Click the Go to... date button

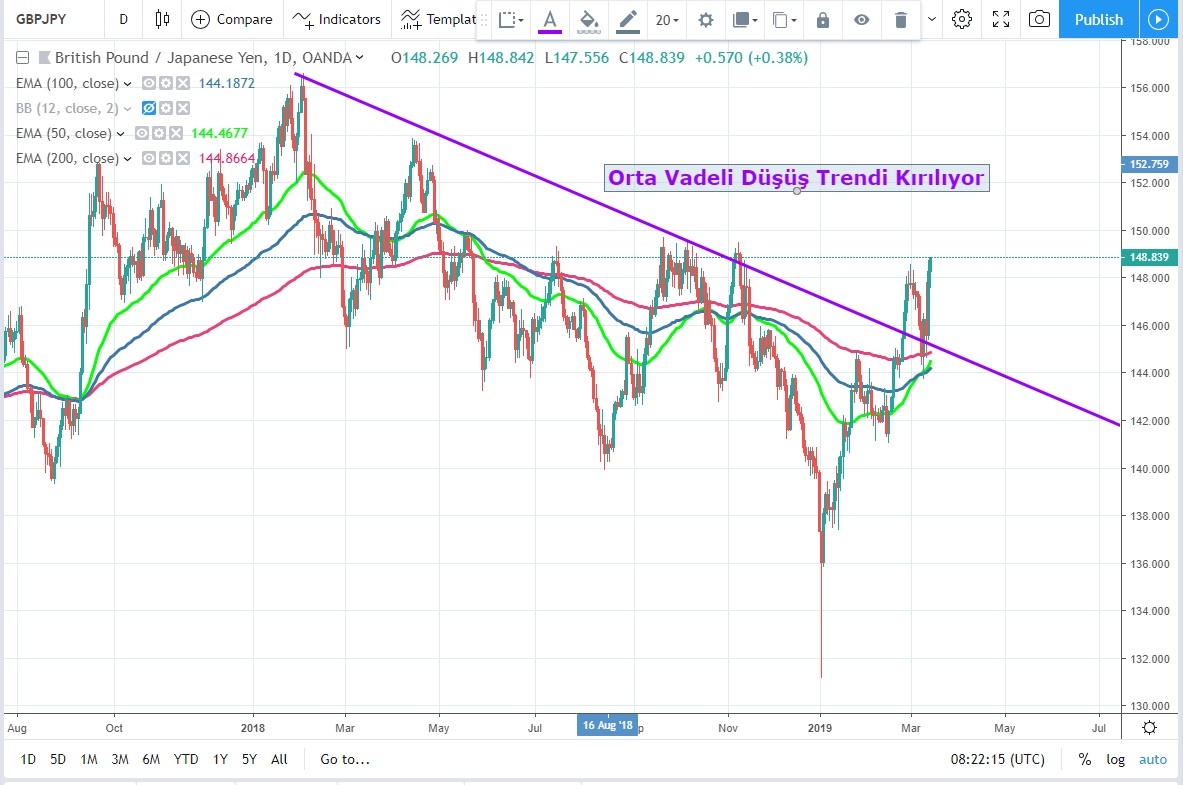click(345, 759)
